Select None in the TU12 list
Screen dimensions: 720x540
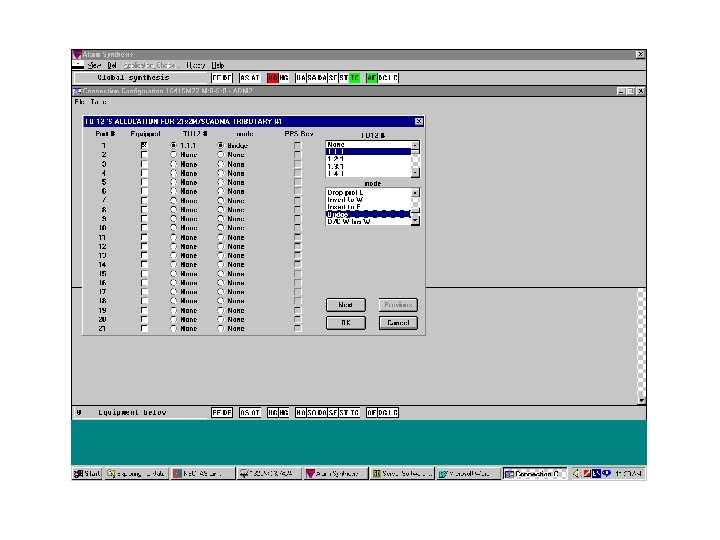[368, 145]
